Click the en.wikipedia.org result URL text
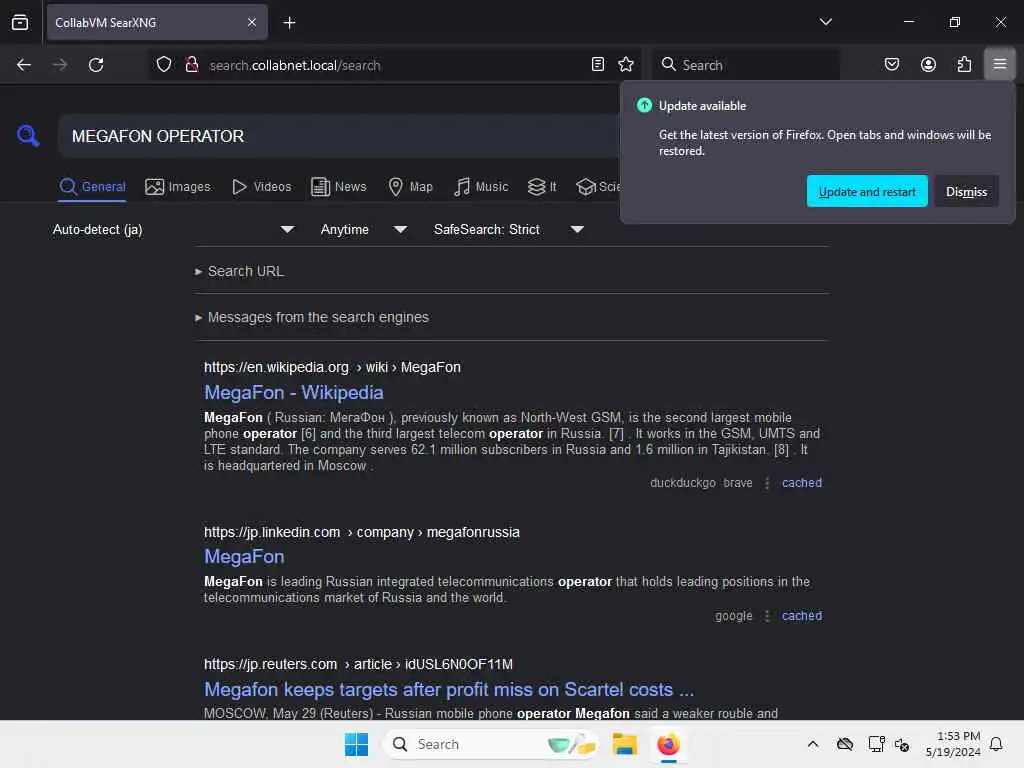 pos(332,368)
